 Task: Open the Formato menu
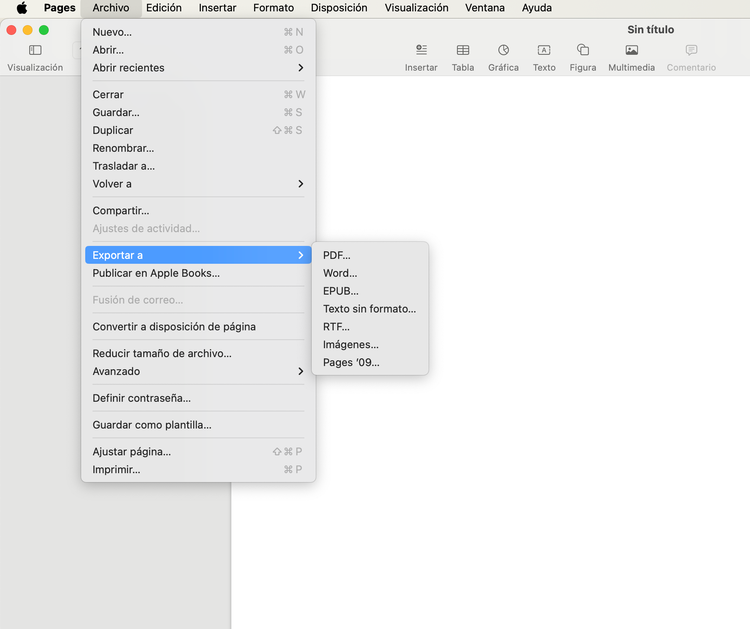click(x=274, y=8)
